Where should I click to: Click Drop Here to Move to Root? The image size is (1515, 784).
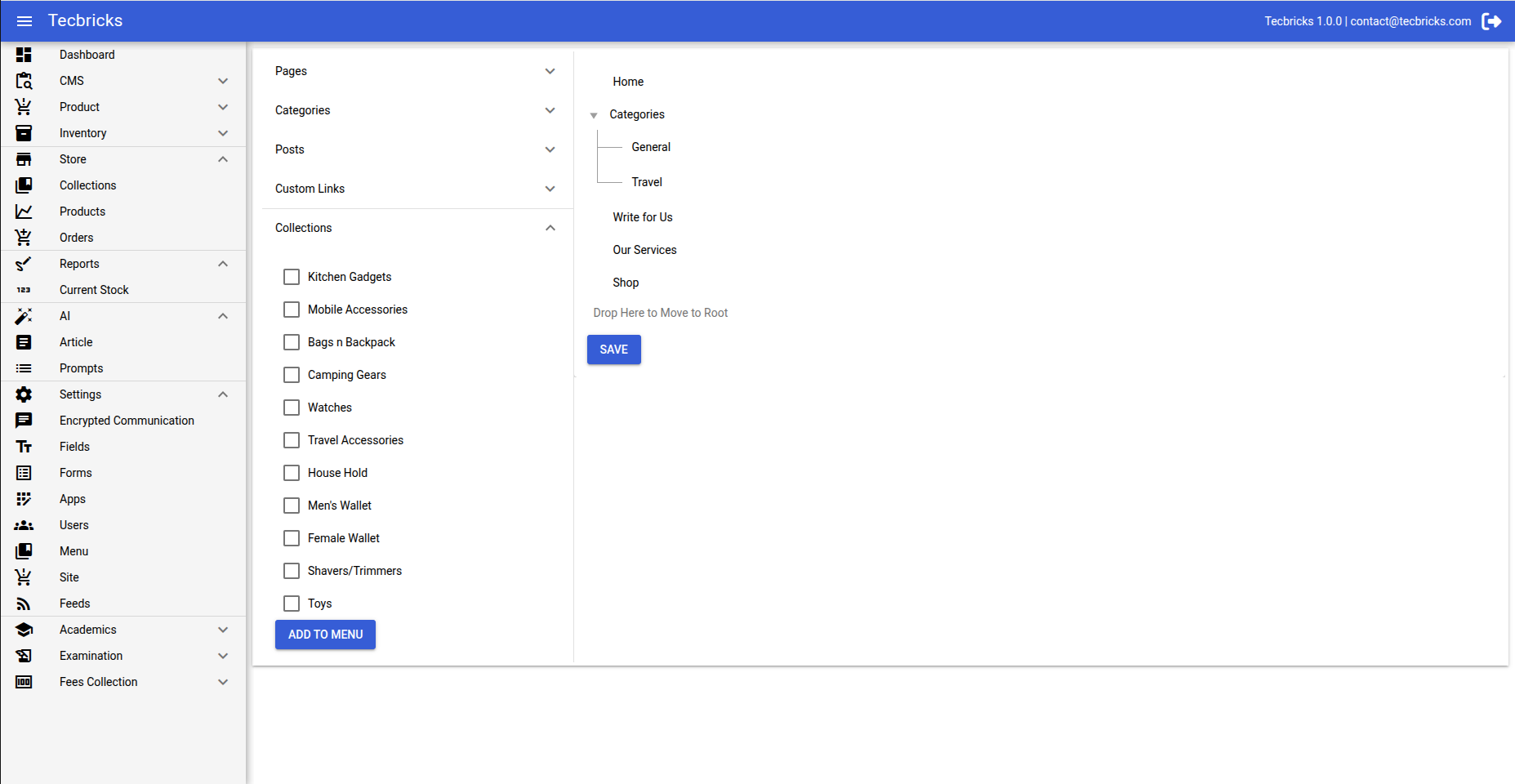click(660, 313)
